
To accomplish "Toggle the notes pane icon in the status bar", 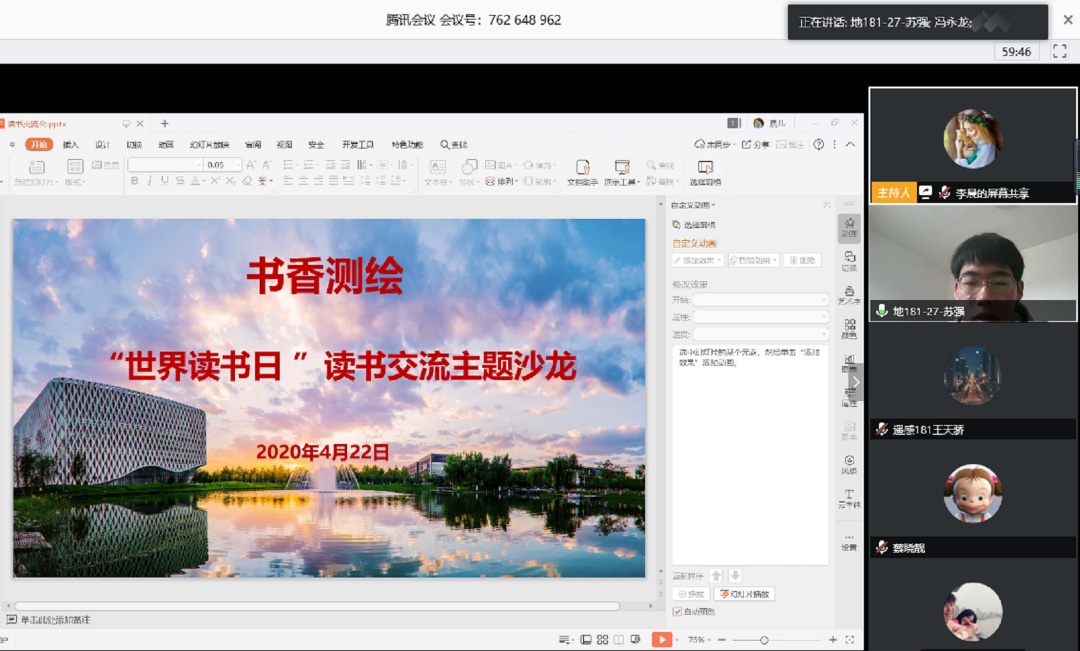I will [x=566, y=639].
